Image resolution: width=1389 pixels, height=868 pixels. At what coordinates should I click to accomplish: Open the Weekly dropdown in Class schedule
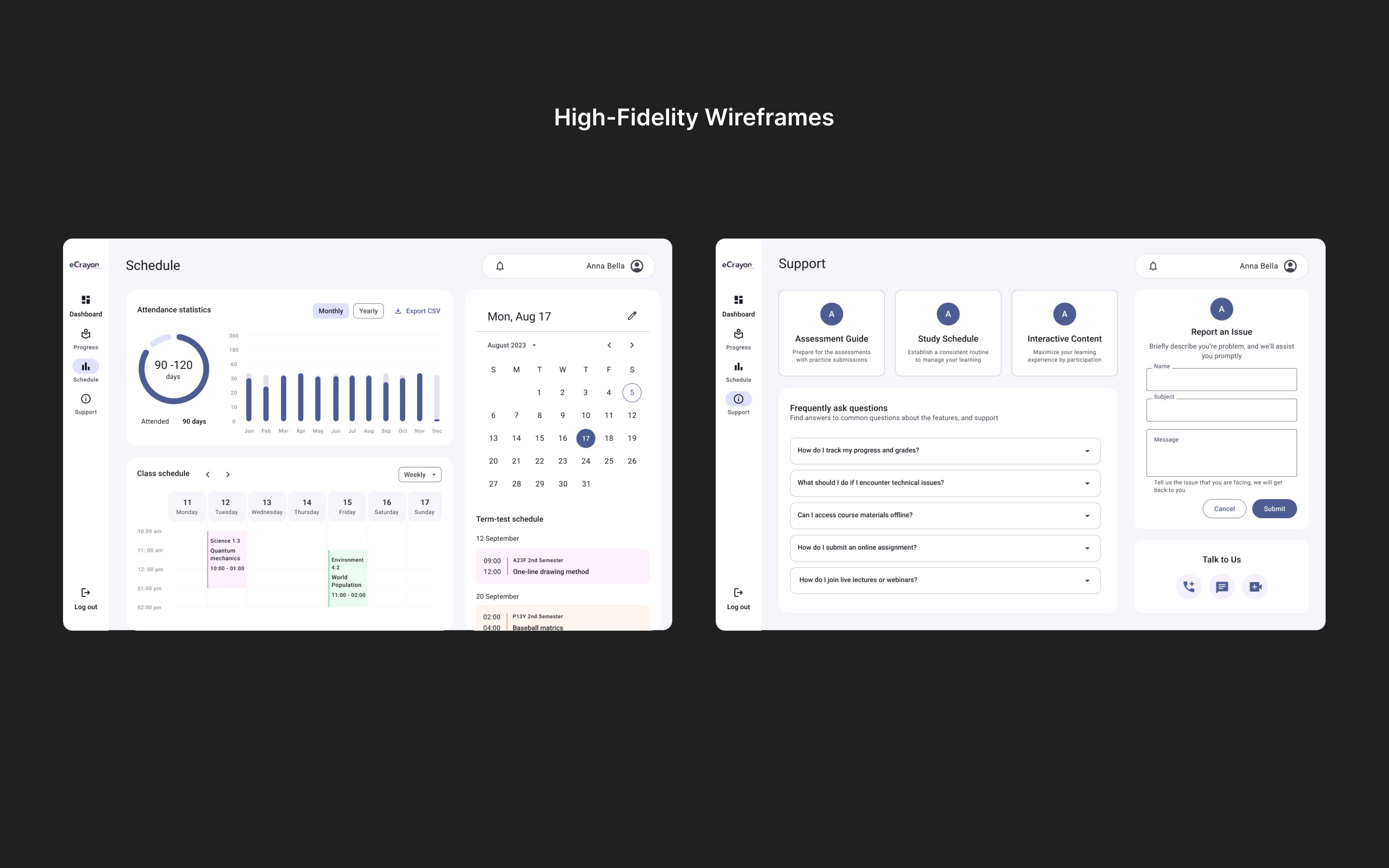(420, 475)
